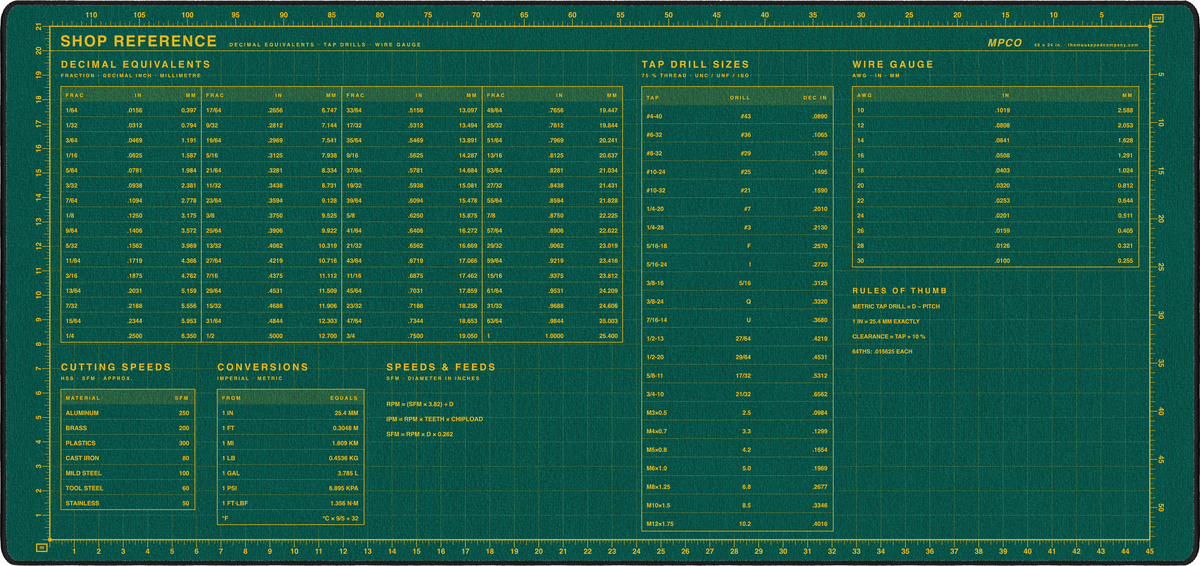Click the '6.895 KPA' conversion value
1200x566 pixels.
[342, 488]
